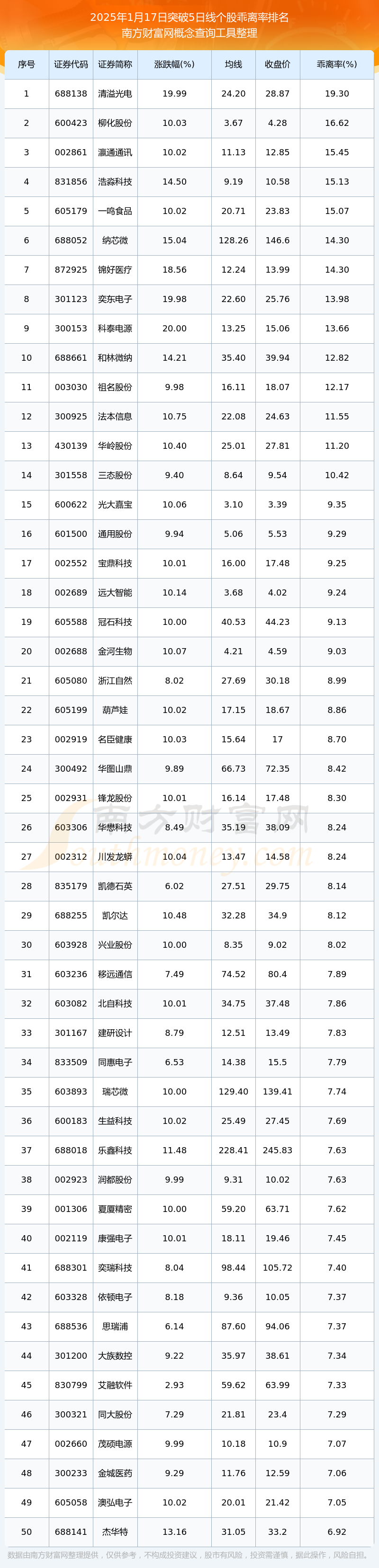The height and width of the screenshot is (1568, 379).
Task: Select stock code 688138
Action: pyautogui.click(x=71, y=94)
